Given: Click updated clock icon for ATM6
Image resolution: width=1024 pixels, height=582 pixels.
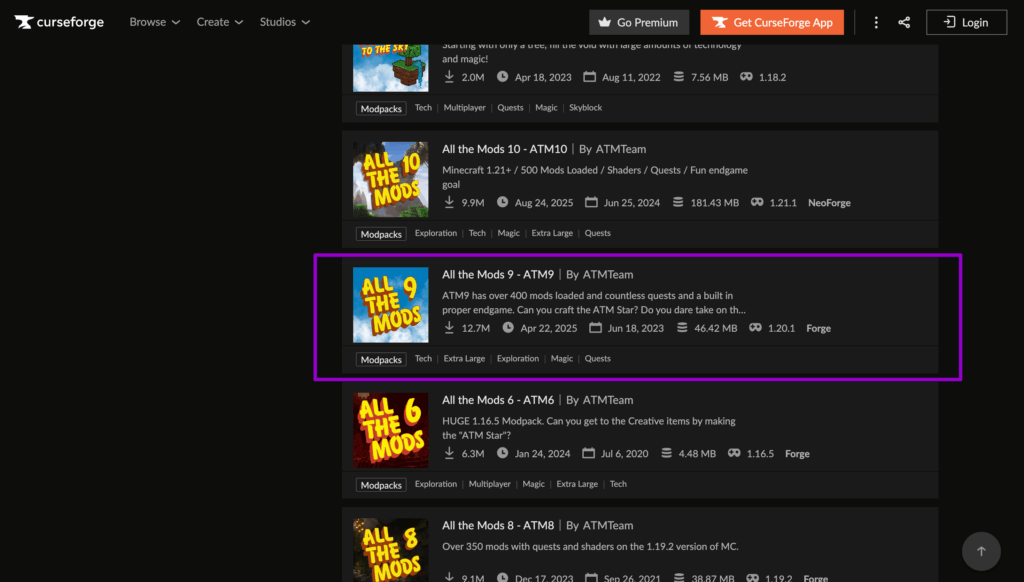Looking at the screenshot, I should 502,453.
